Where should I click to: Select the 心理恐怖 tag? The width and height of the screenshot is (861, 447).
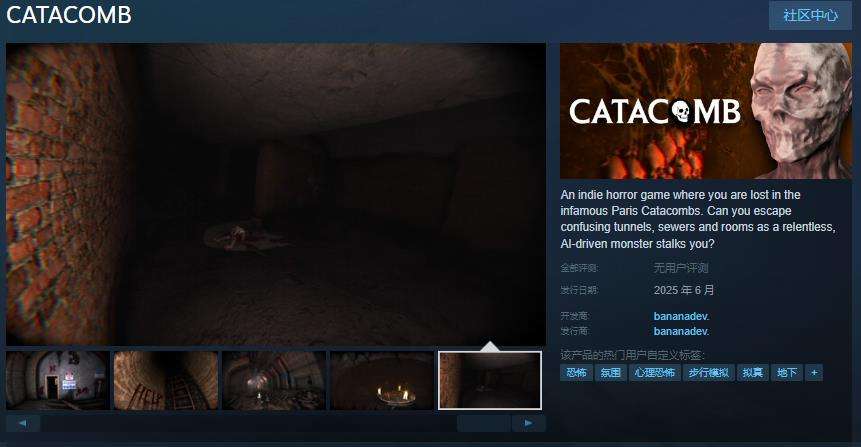[x=655, y=373]
